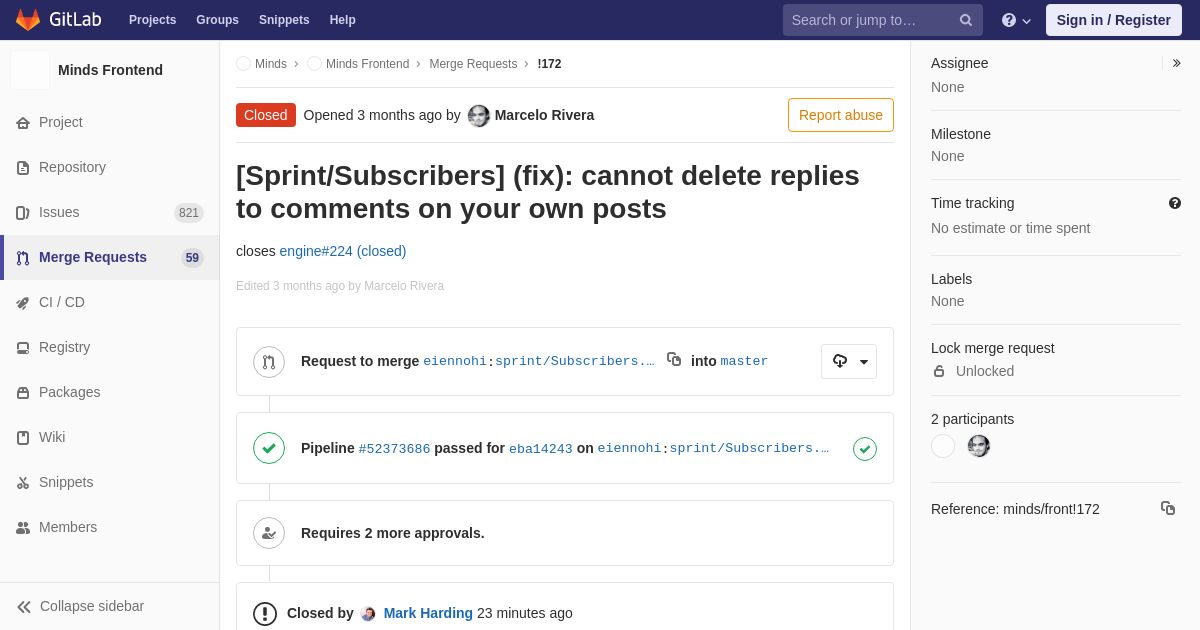Open the Groups menu

click(217, 20)
